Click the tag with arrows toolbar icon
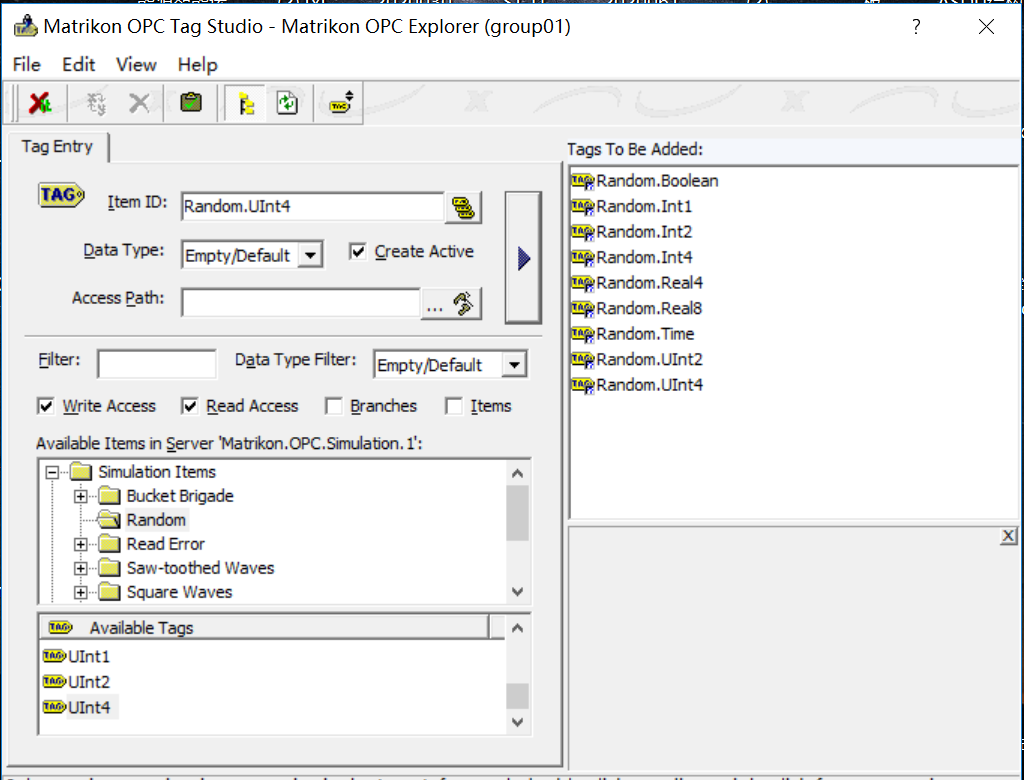Screen dimensions: 1024x780 pos(341,103)
